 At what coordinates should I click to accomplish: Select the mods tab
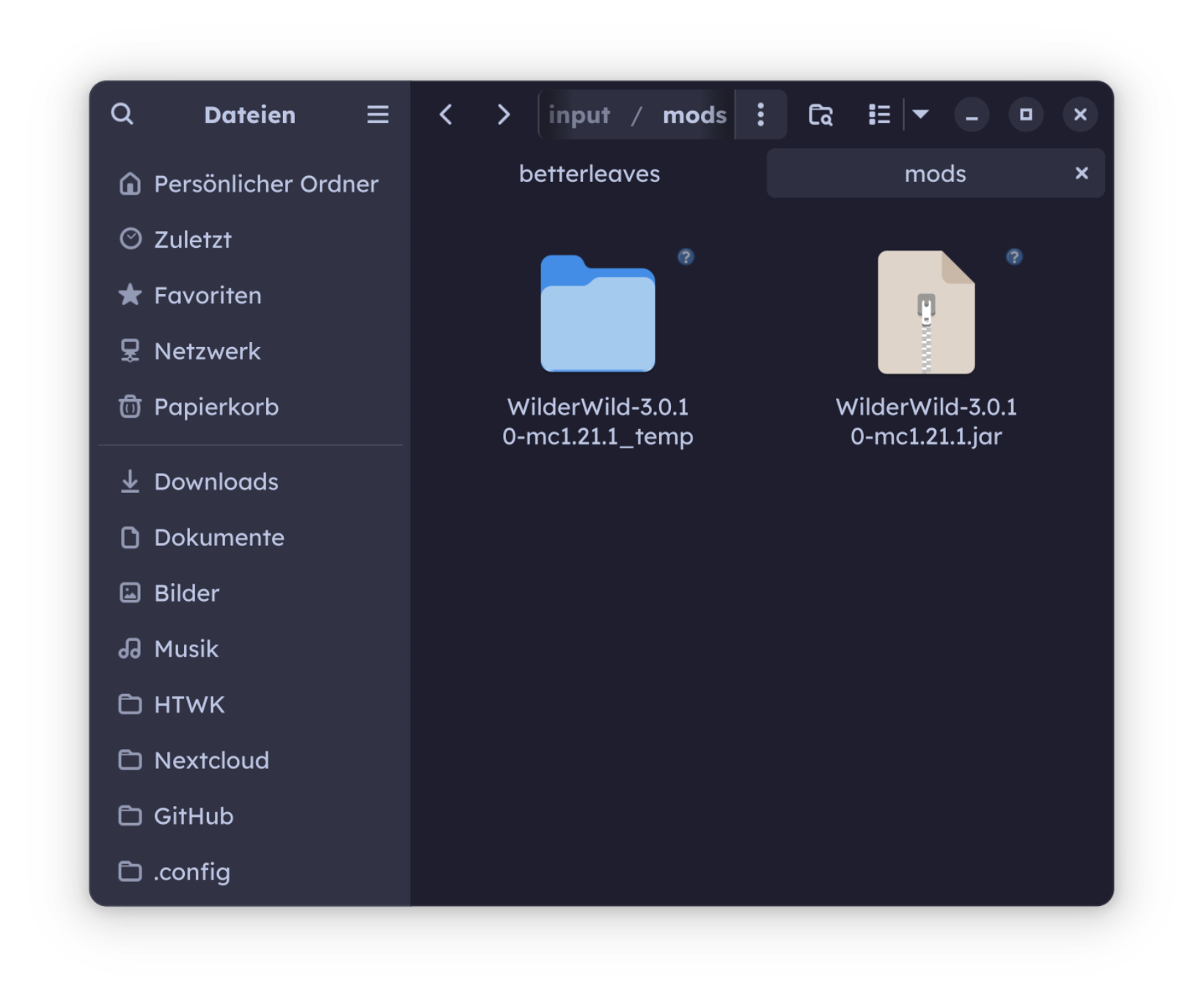[934, 174]
